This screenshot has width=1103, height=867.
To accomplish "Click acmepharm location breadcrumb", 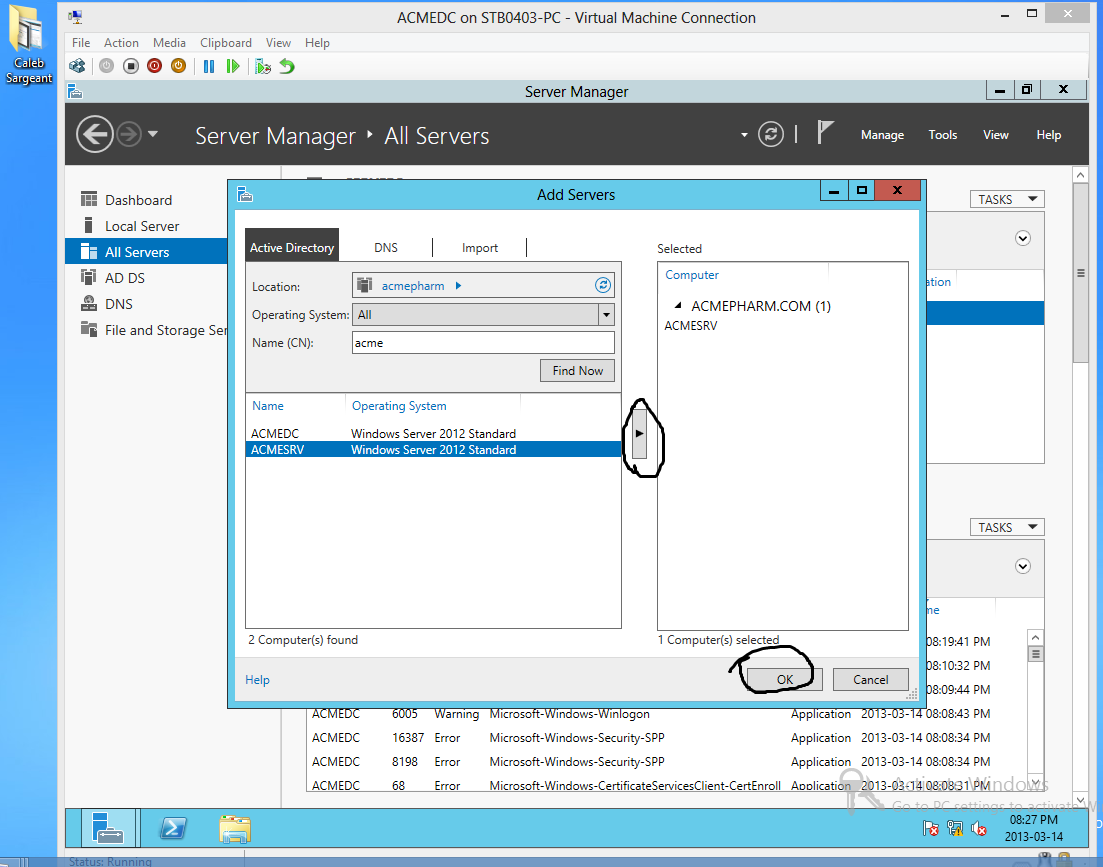I will (x=413, y=285).
